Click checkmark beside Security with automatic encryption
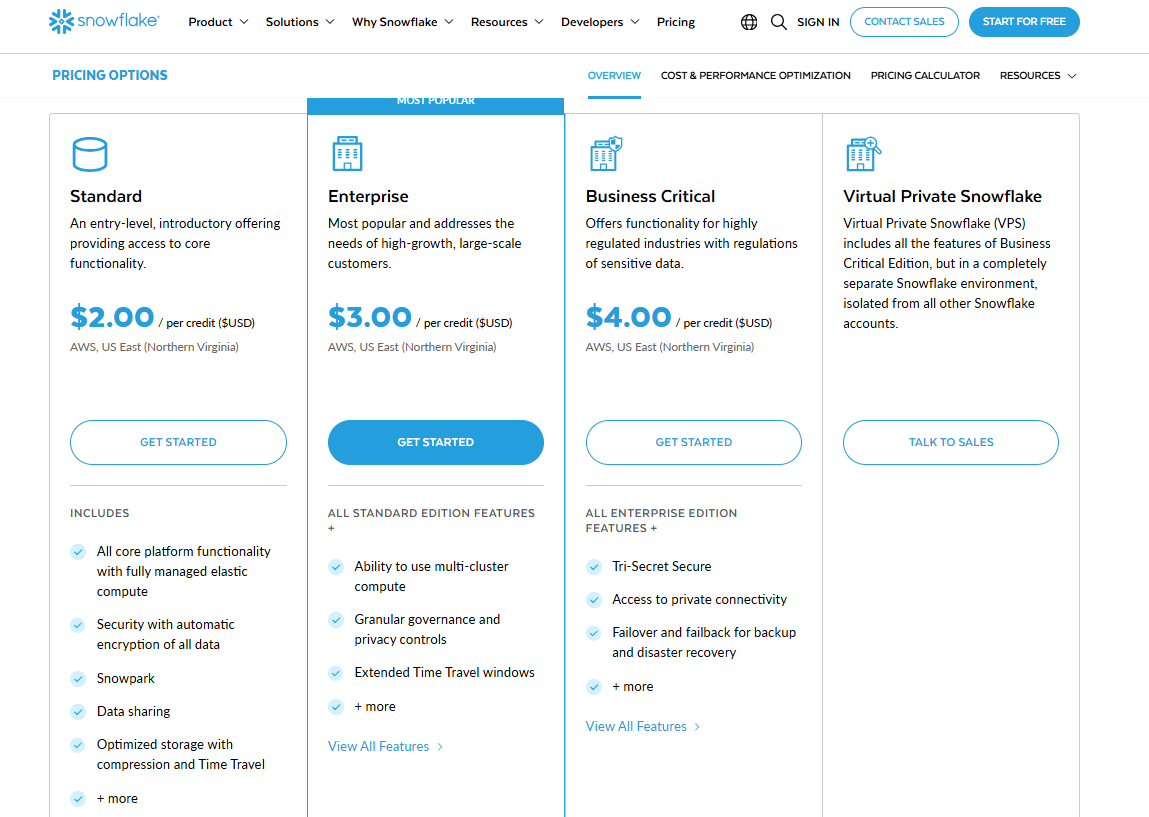 (x=78, y=625)
